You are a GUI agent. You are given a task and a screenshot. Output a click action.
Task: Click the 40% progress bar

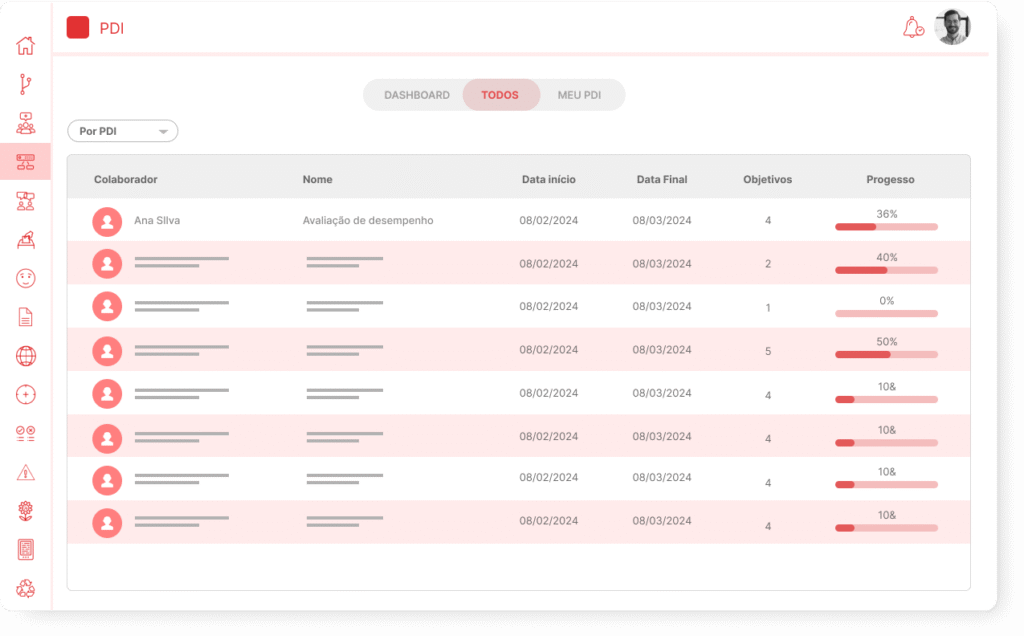886,270
